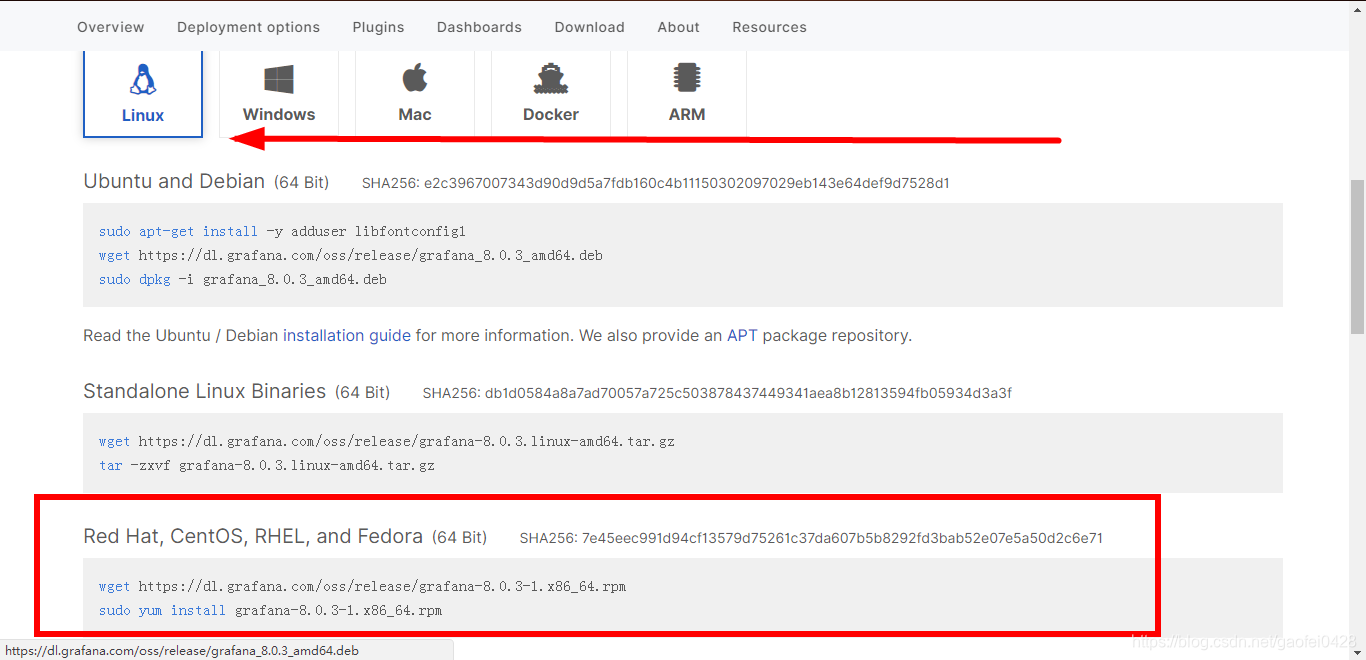The image size is (1366, 660).
Task: Click the sudo dpkg -i command line
Action: (243, 279)
